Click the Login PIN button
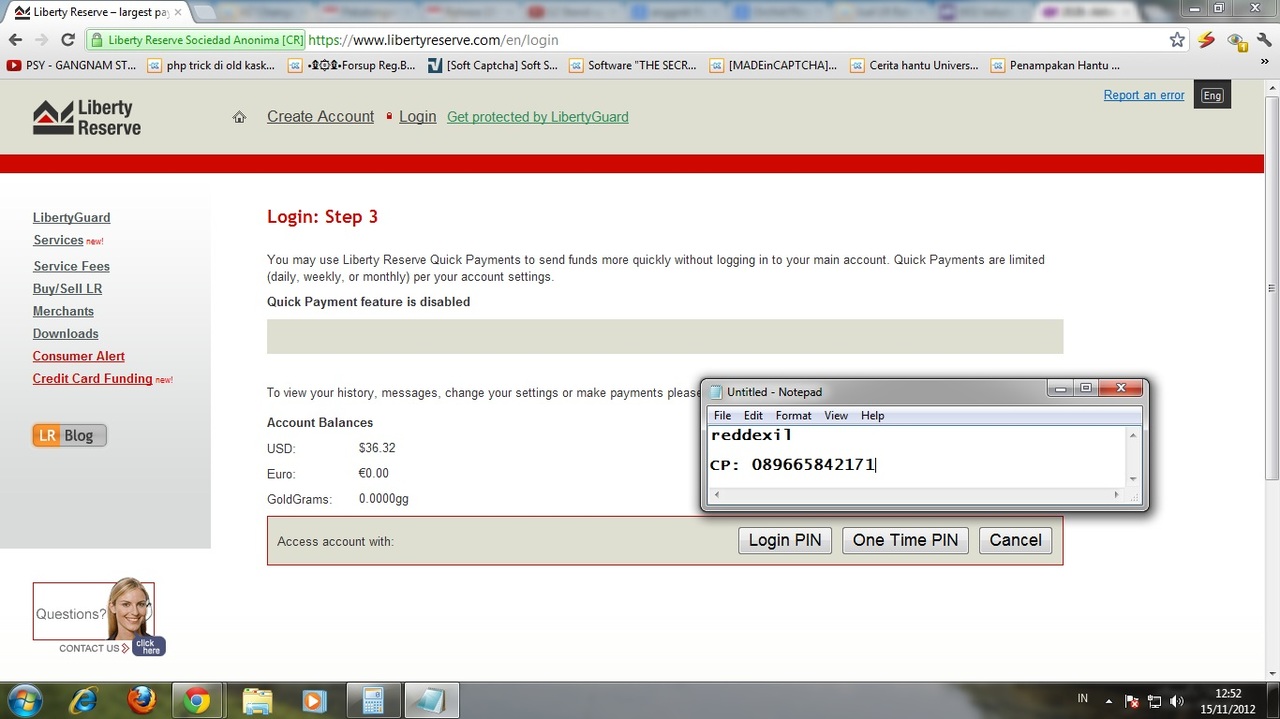The image size is (1280, 719). click(x=784, y=540)
